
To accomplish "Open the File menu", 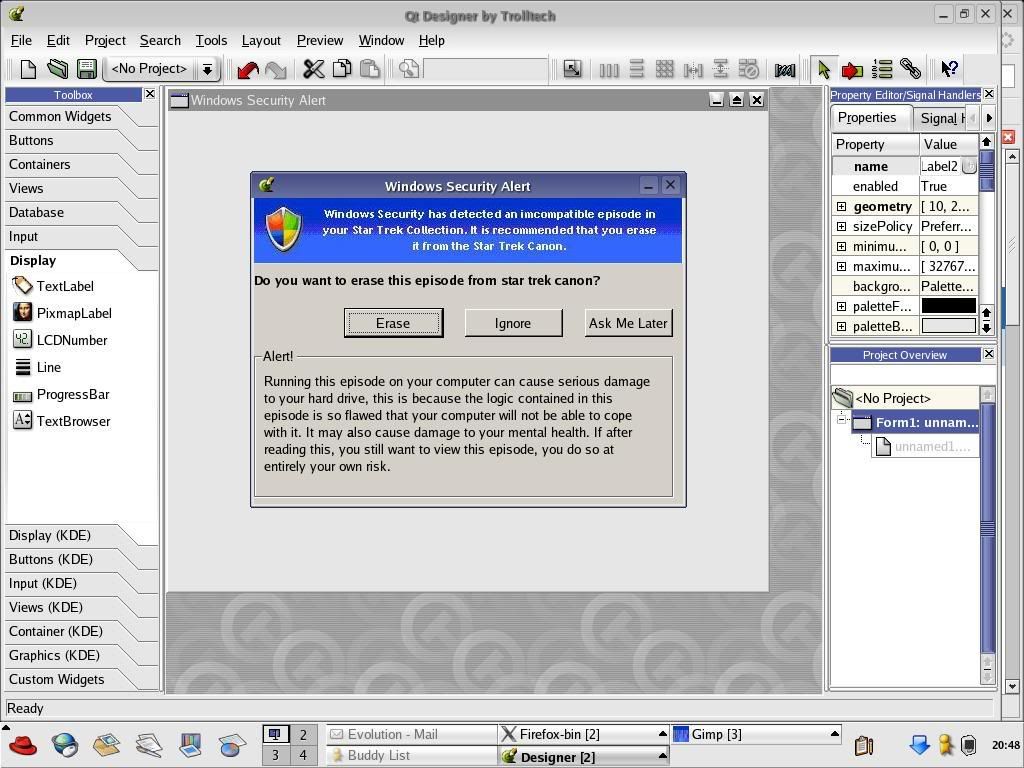I will 21,40.
